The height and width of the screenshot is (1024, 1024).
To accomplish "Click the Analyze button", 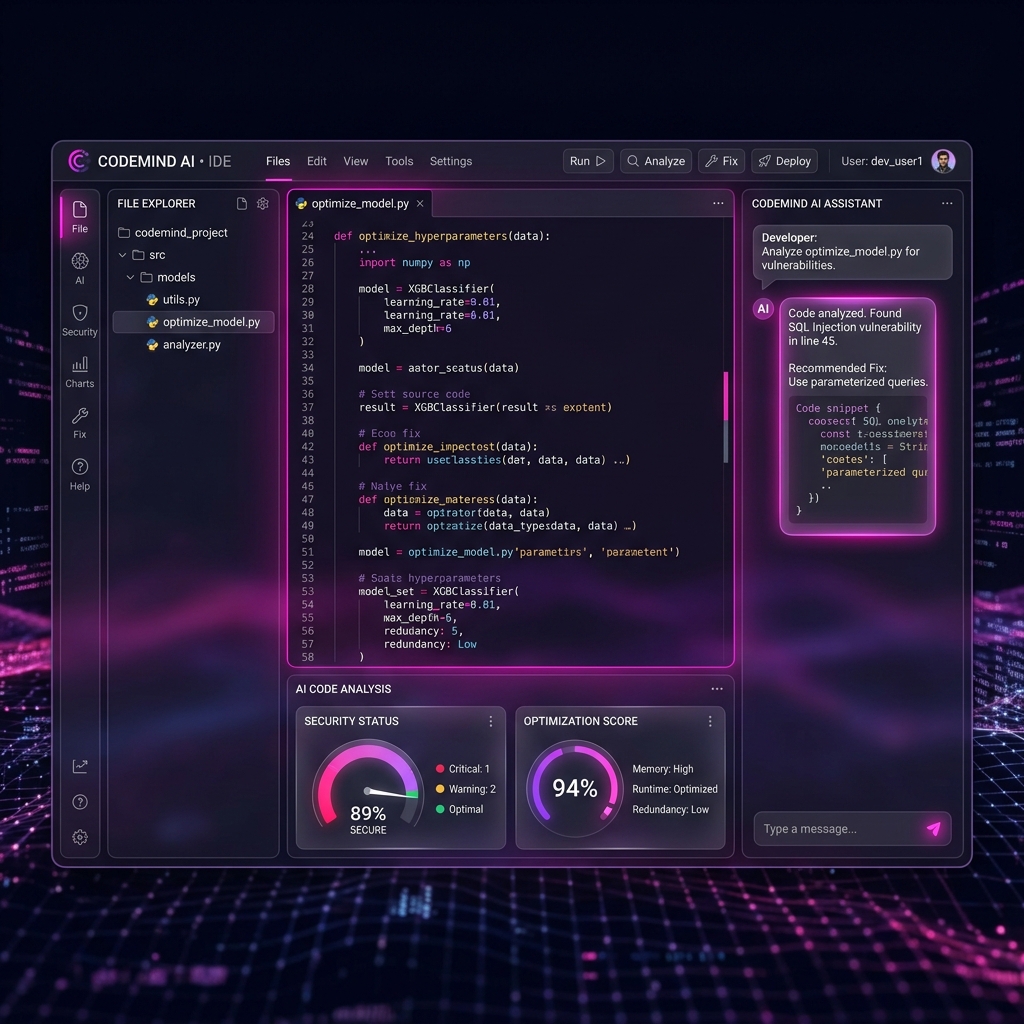I will [x=656, y=161].
